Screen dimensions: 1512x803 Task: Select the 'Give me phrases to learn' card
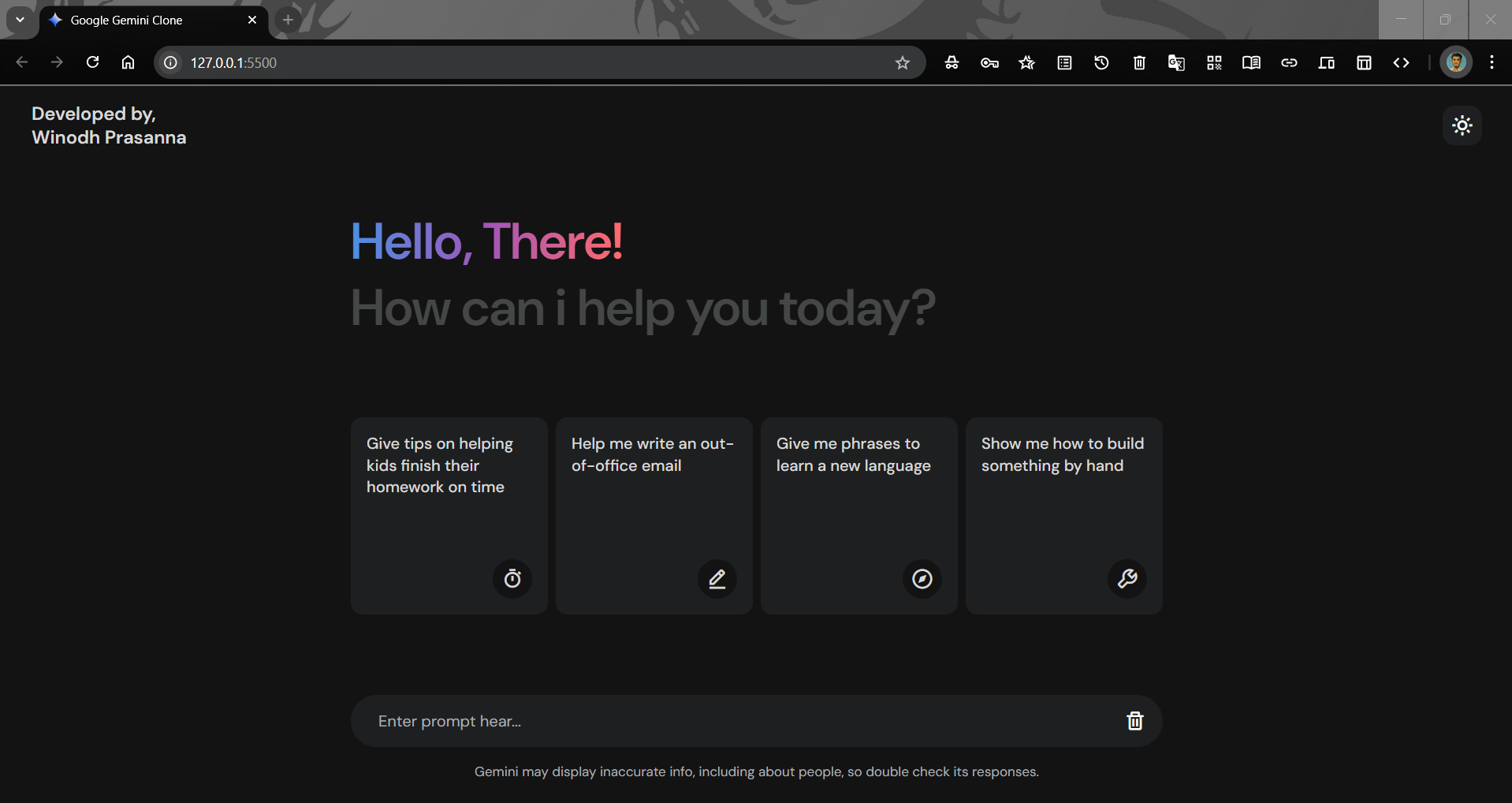pos(859,516)
